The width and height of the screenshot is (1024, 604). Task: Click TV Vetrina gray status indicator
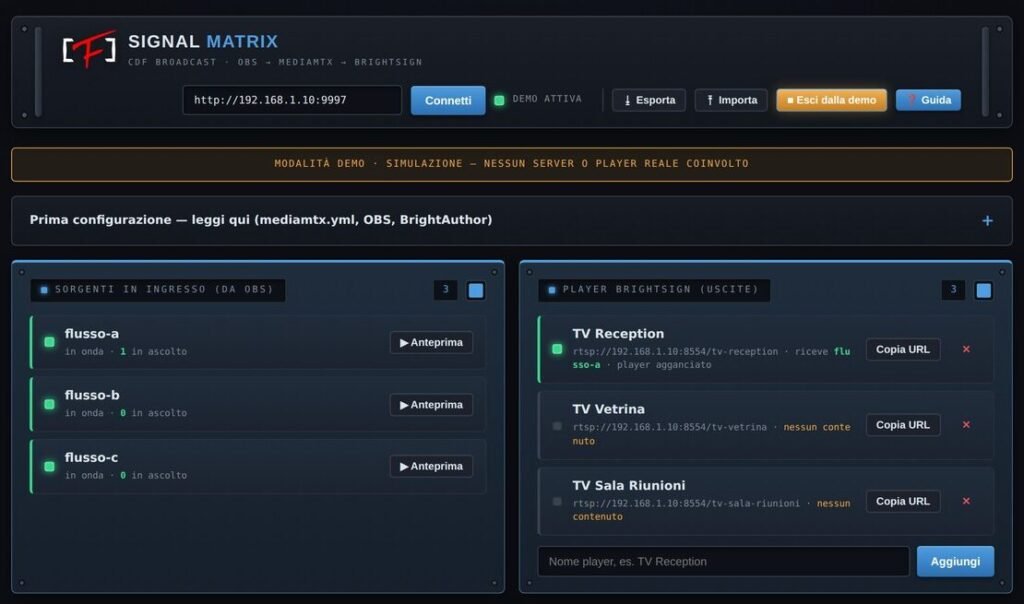[557, 426]
